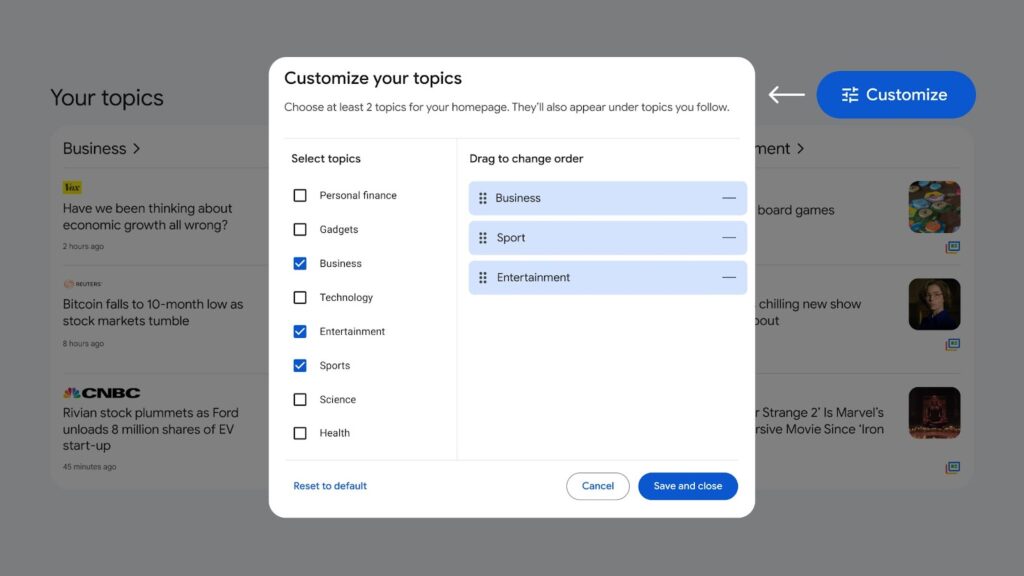The width and height of the screenshot is (1024, 576).
Task: Expand the Business section chevron
Action: point(136,149)
